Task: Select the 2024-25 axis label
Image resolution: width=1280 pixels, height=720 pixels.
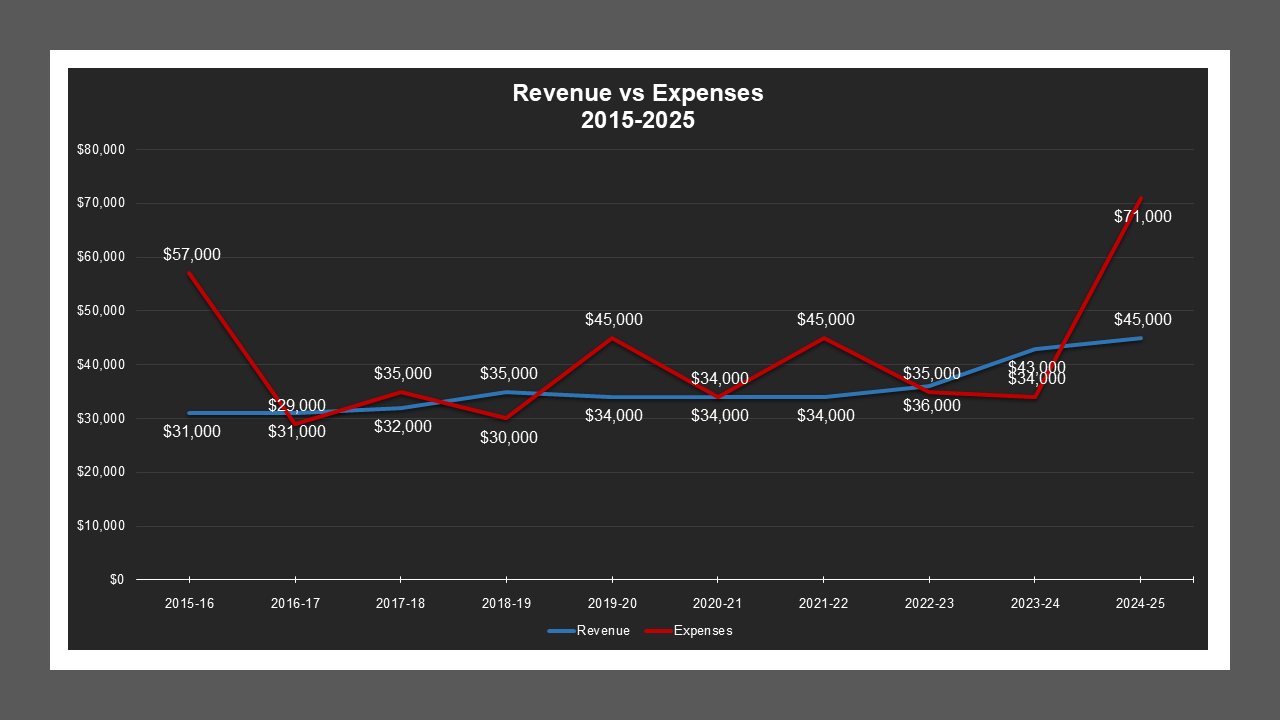Action: (1139, 603)
